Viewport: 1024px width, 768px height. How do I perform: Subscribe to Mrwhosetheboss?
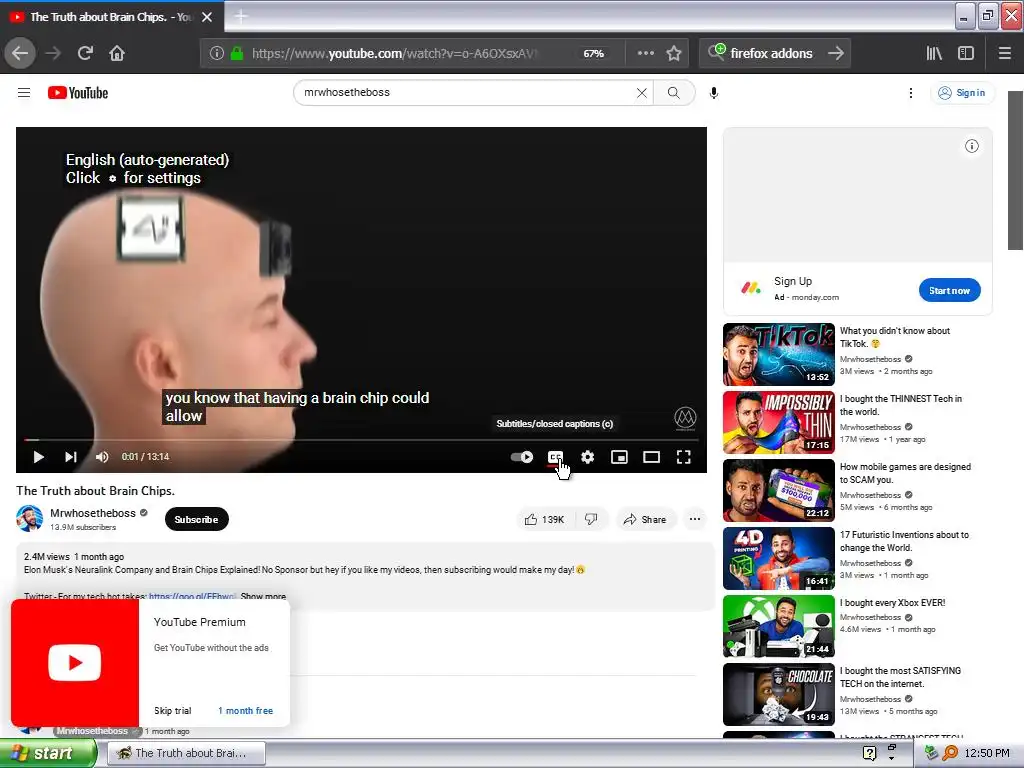pyautogui.click(x=197, y=519)
